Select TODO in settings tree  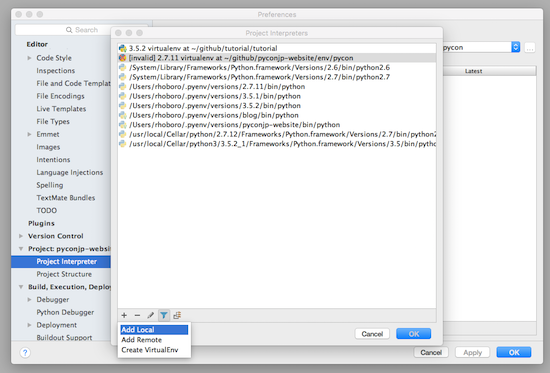47,211
